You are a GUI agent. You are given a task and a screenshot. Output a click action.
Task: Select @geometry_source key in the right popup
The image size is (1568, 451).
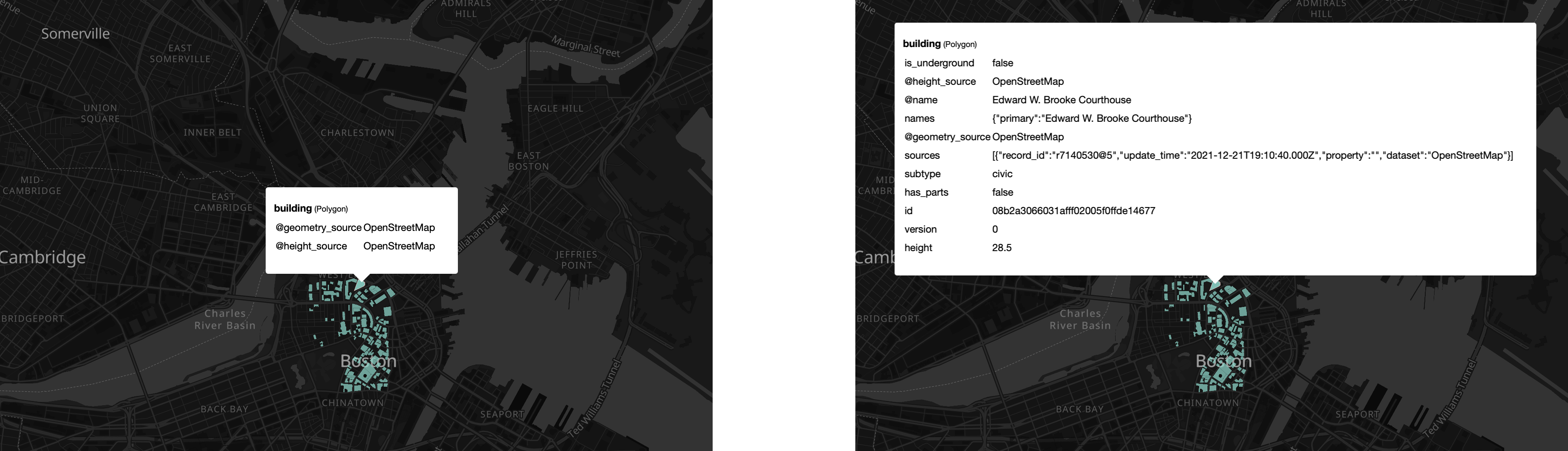[x=947, y=137]
